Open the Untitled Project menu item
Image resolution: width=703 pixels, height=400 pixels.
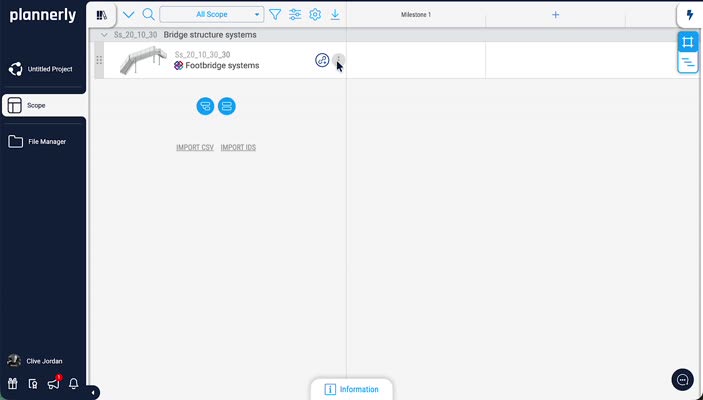(x=43, y=69)
